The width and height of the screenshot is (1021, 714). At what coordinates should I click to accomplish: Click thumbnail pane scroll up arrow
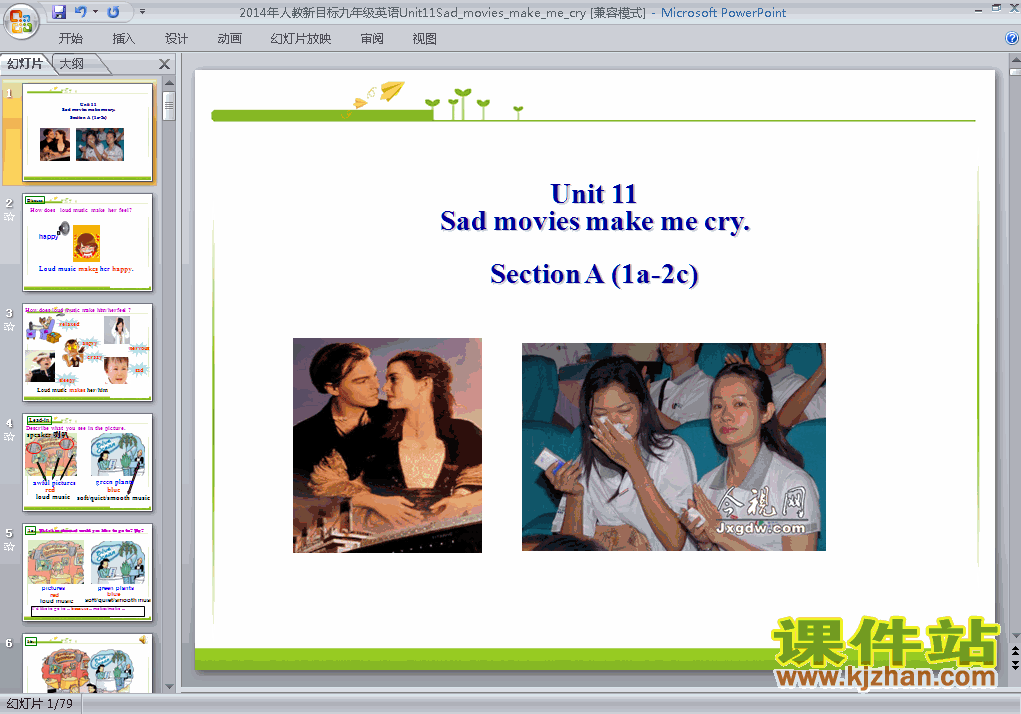coord(169,83)
